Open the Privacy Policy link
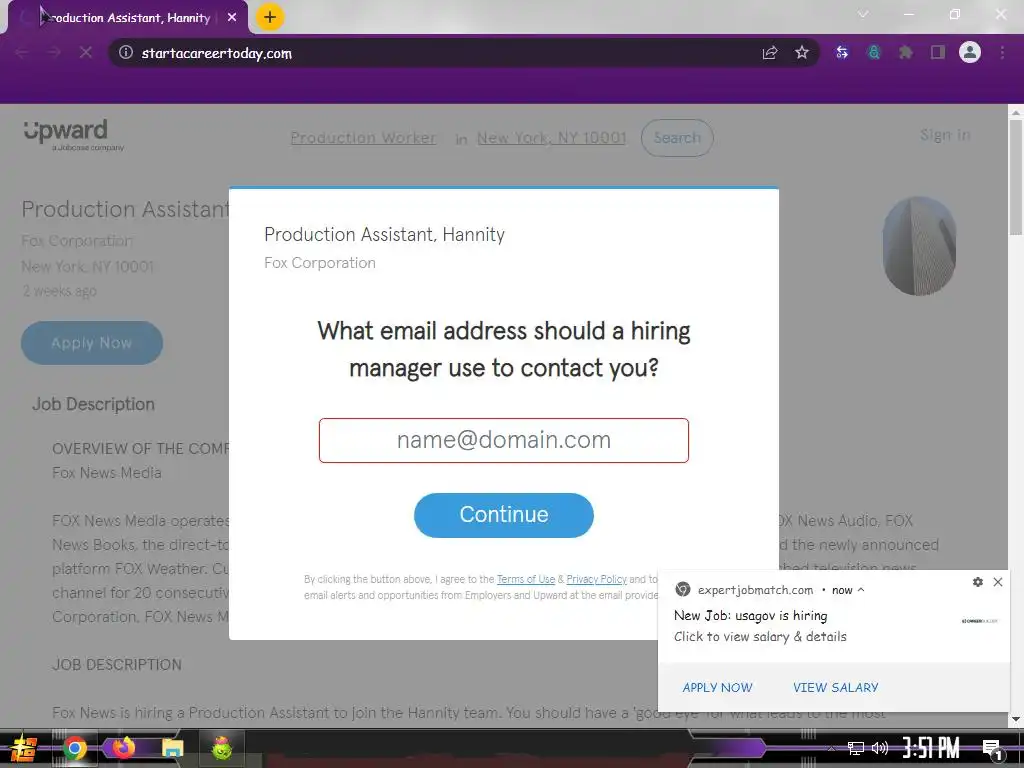 coord(596,579)
